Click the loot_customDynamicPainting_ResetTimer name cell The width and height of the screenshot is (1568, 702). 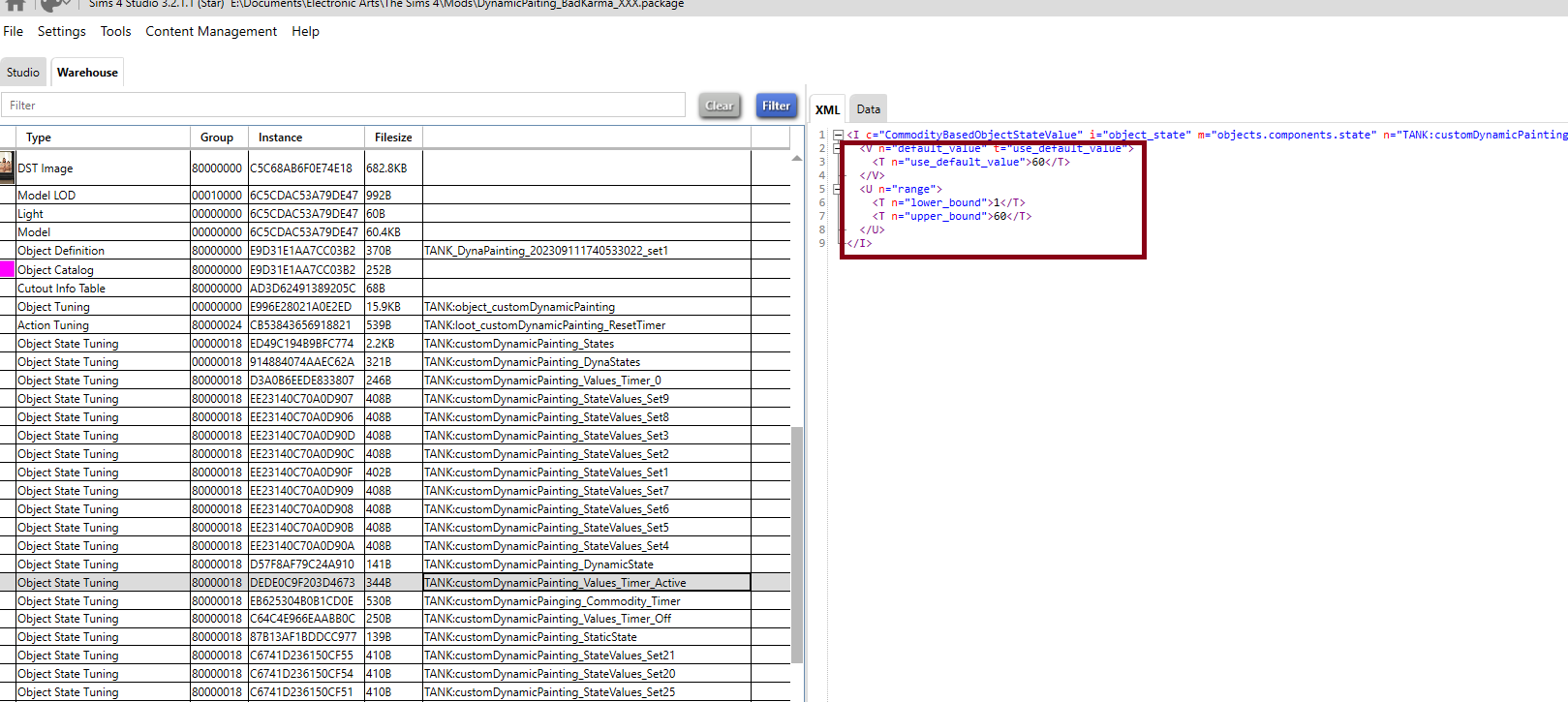(x=587, y=324)
